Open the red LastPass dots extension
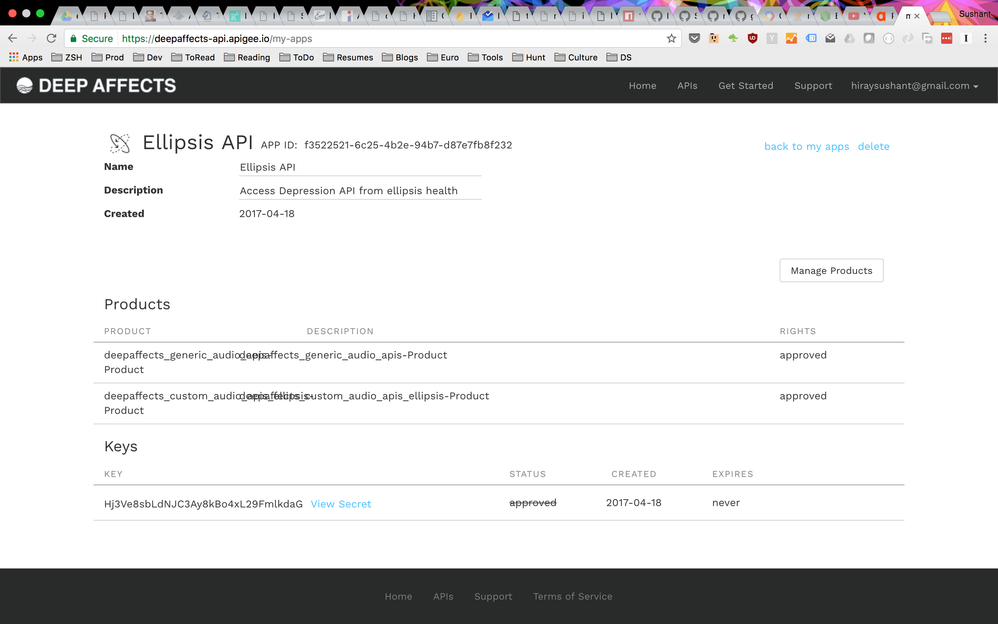 point(946,38)
